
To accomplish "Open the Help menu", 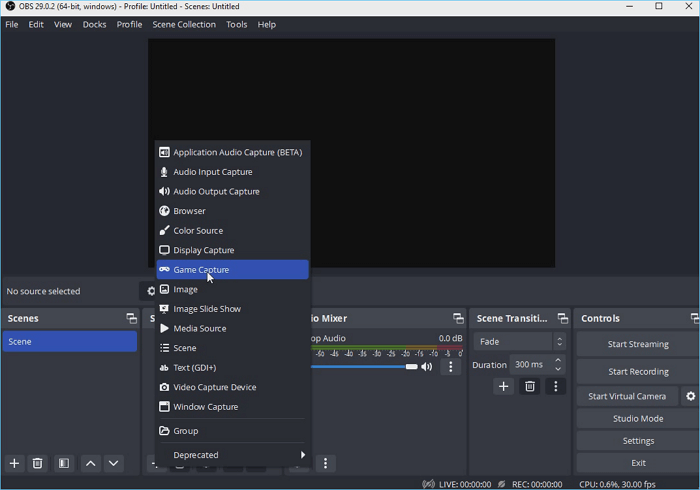I will [267, 25].
